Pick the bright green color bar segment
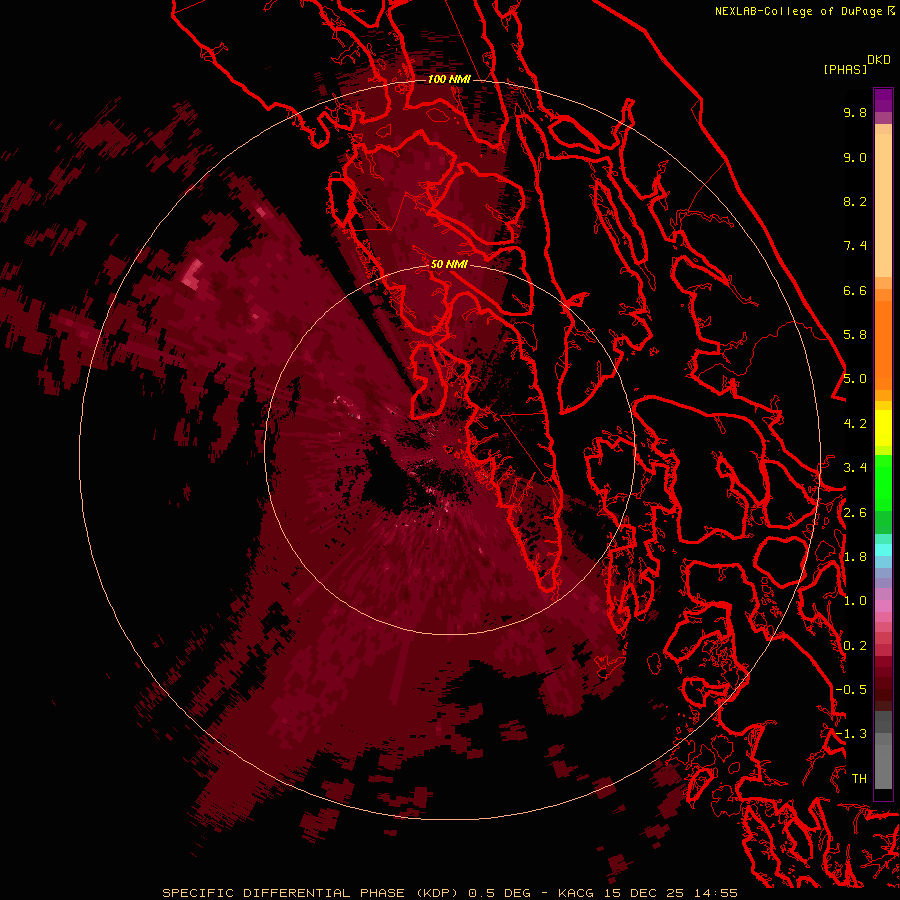This screenshot has width=900, height=900. (883, 482)
